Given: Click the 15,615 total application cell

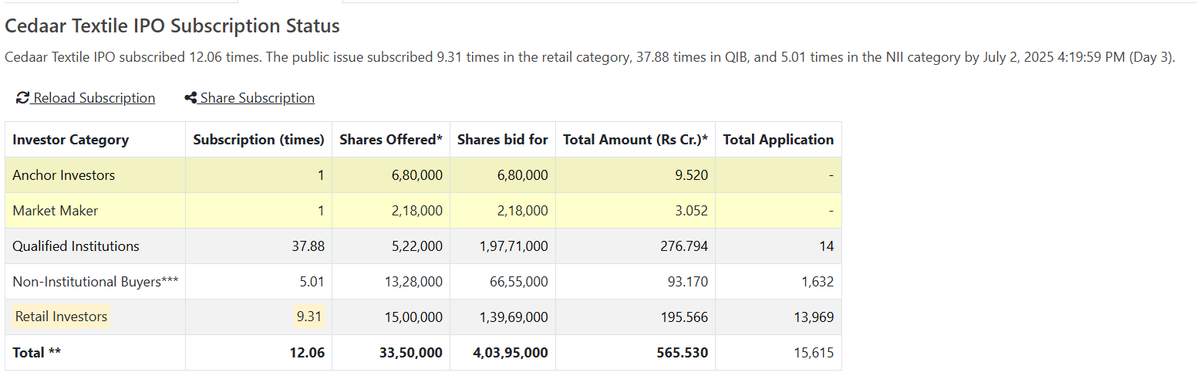Looking at the screenshot, I should point(814,353).
